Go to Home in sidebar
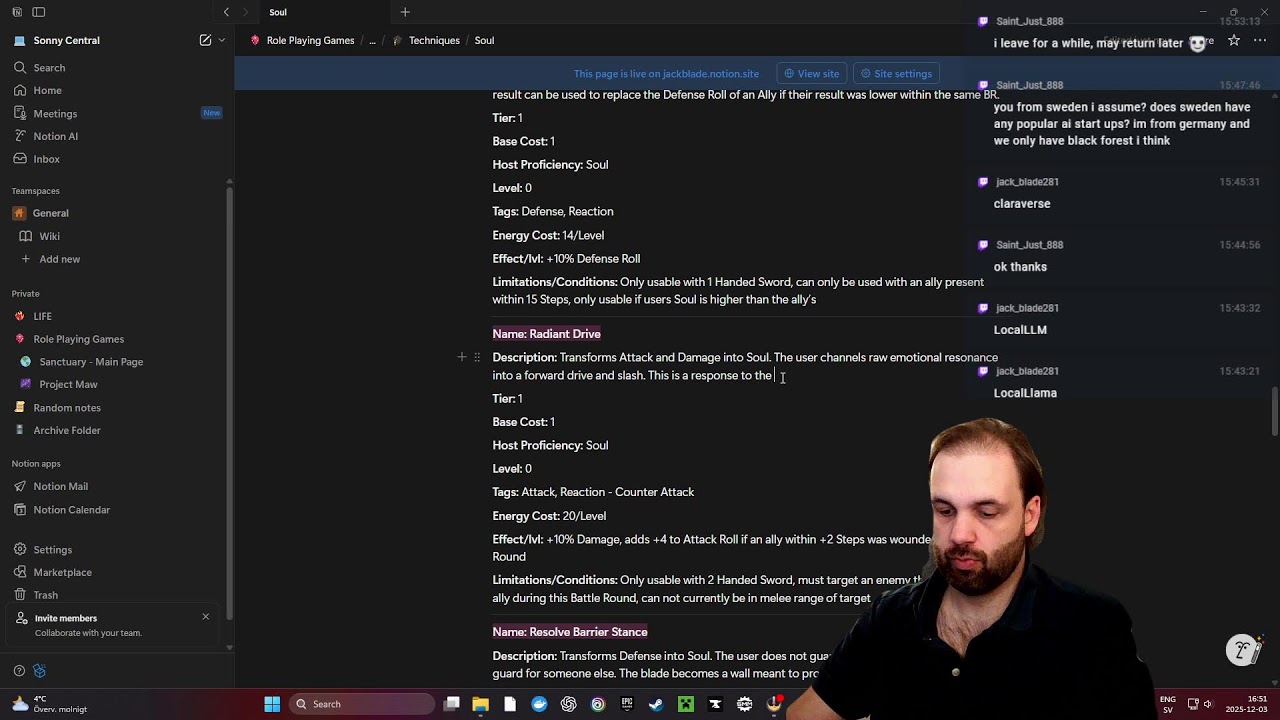This screenshot has height=720, width=1280. [47, 90]
